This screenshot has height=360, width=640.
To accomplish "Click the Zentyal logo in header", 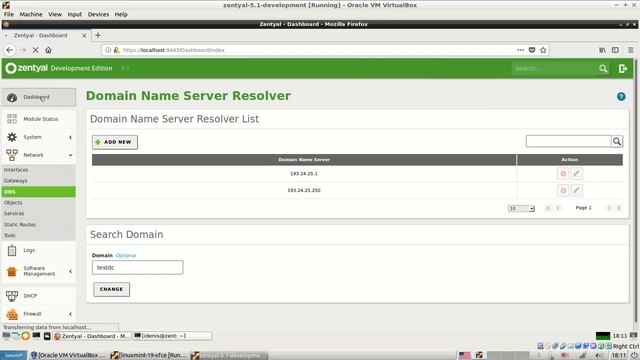I will tap(27, 68).
